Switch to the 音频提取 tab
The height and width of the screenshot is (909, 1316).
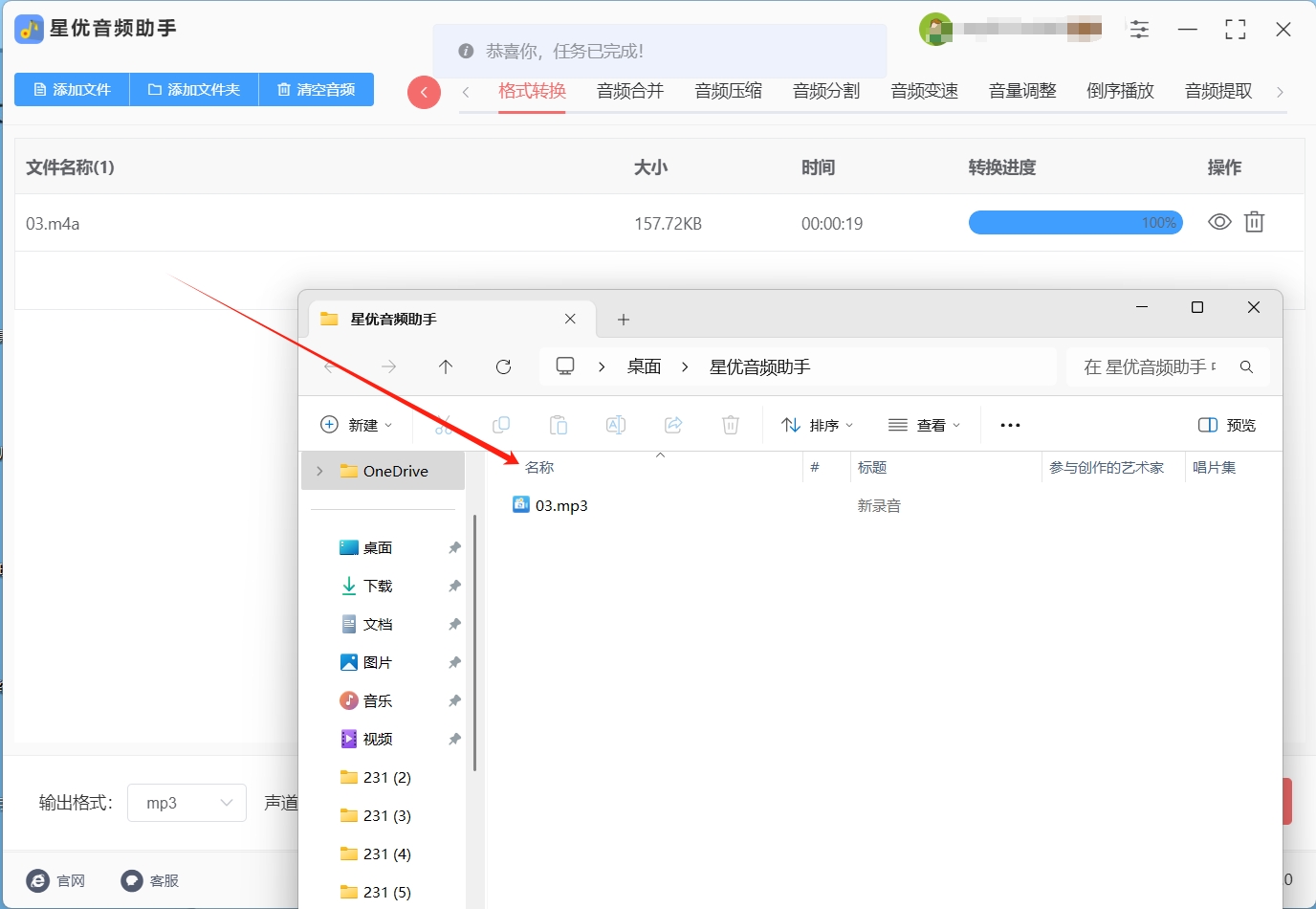click(1218, 91)
